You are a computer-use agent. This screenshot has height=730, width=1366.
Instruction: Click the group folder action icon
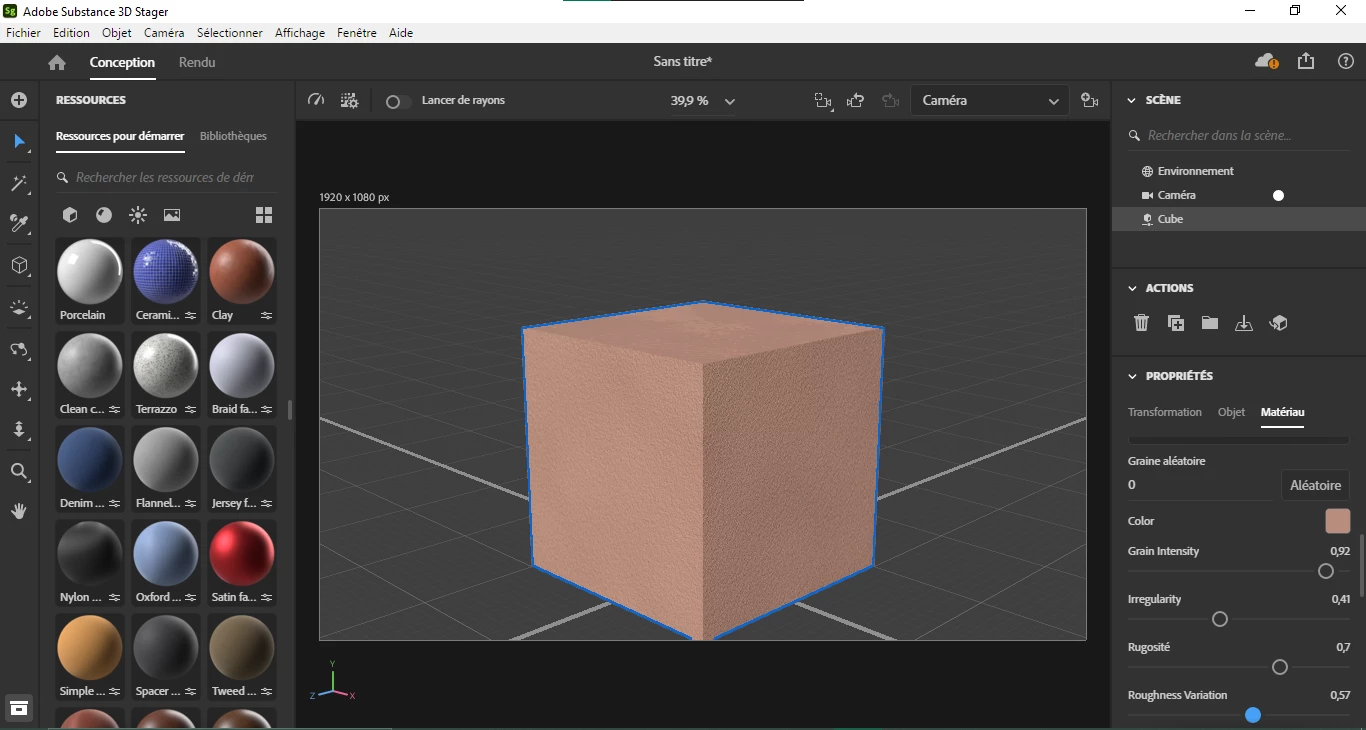pos(1210,323)
